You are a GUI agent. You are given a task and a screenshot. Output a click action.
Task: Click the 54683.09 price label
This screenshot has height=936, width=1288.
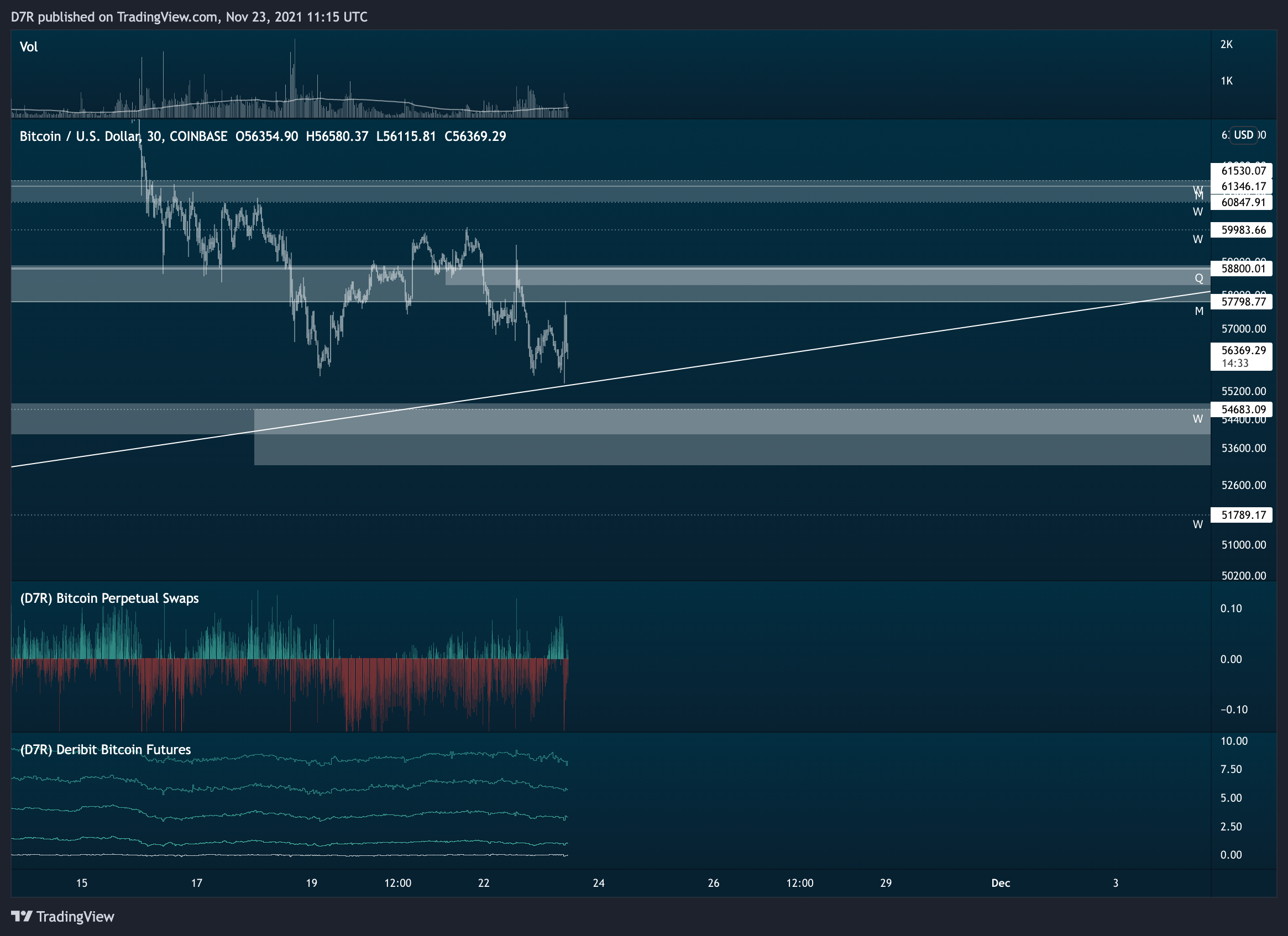(1242, 409)
